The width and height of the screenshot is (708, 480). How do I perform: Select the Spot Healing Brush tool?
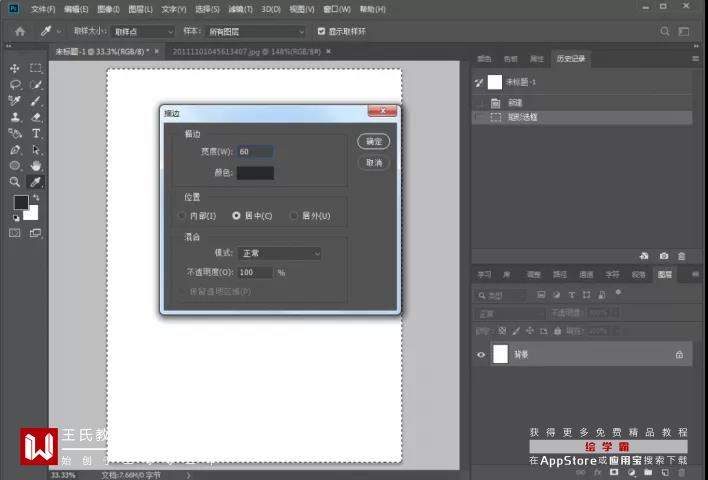pyautogui.click(x=14, y=101)
